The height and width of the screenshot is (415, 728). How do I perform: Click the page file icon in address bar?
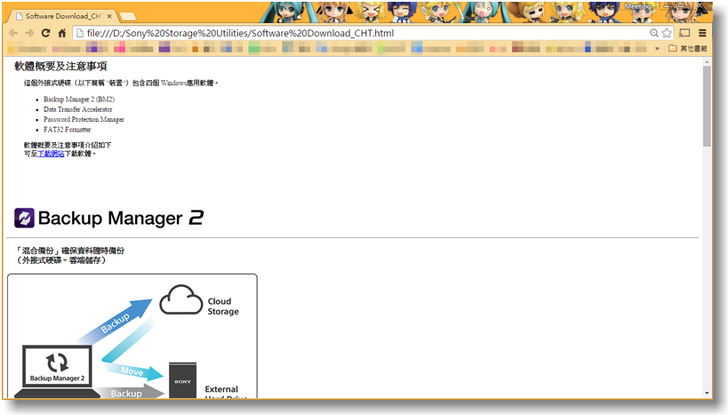coord(80,33)
